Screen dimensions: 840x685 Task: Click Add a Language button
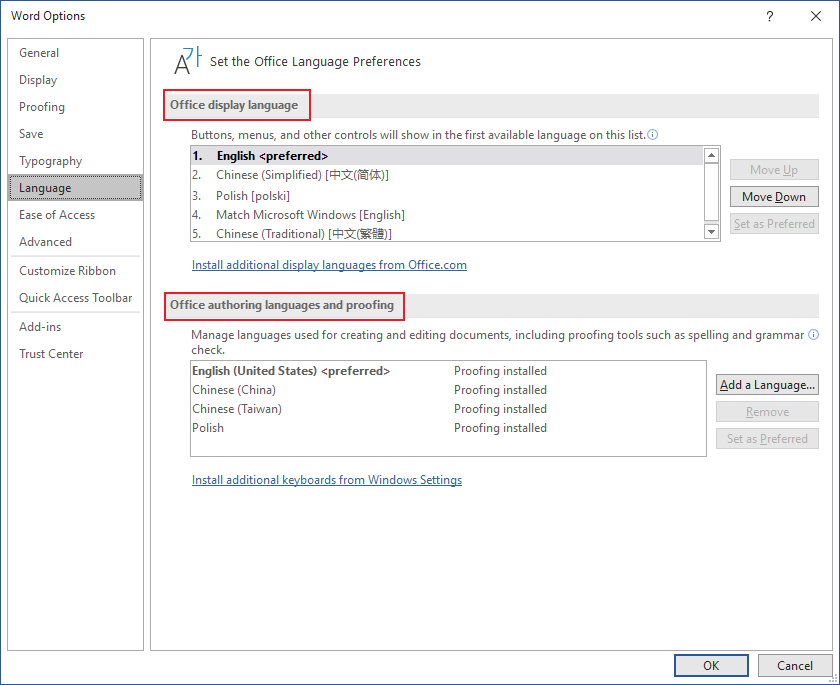767,385
